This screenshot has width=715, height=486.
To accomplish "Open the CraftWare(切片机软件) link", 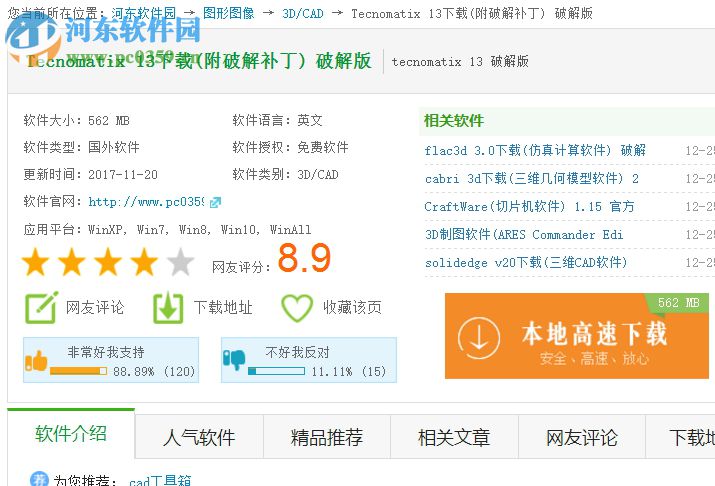I will [x=529, y=206].
